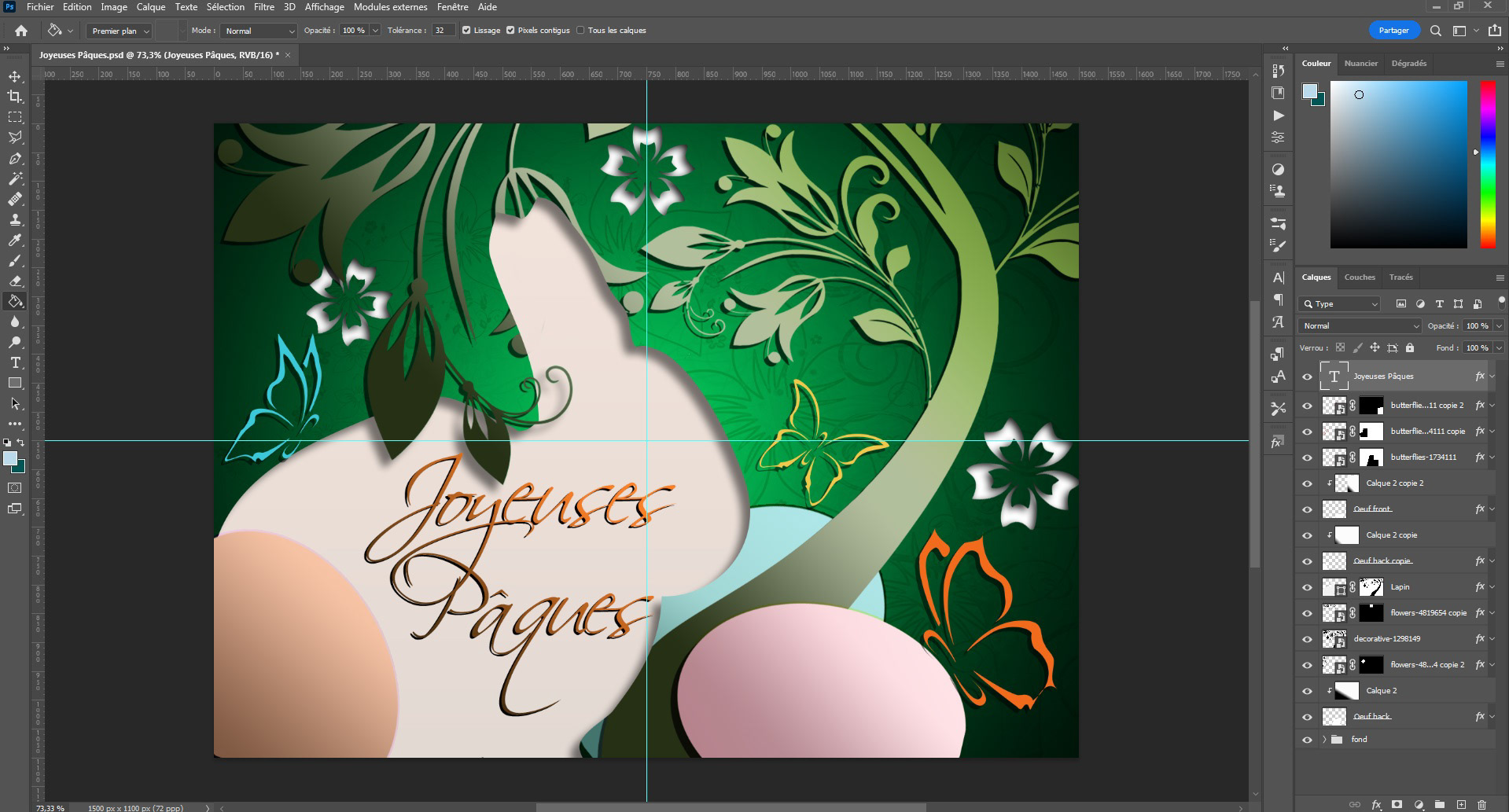Toggle the Pixels contigus checkbox

[x=510, y=31]
